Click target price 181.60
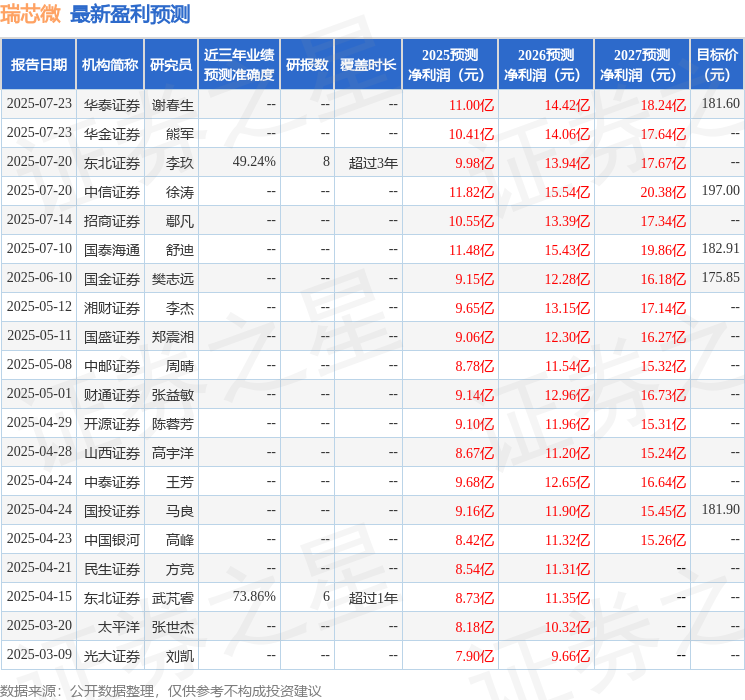The width and height of the screenshot is (745, 700). point(721,104)
